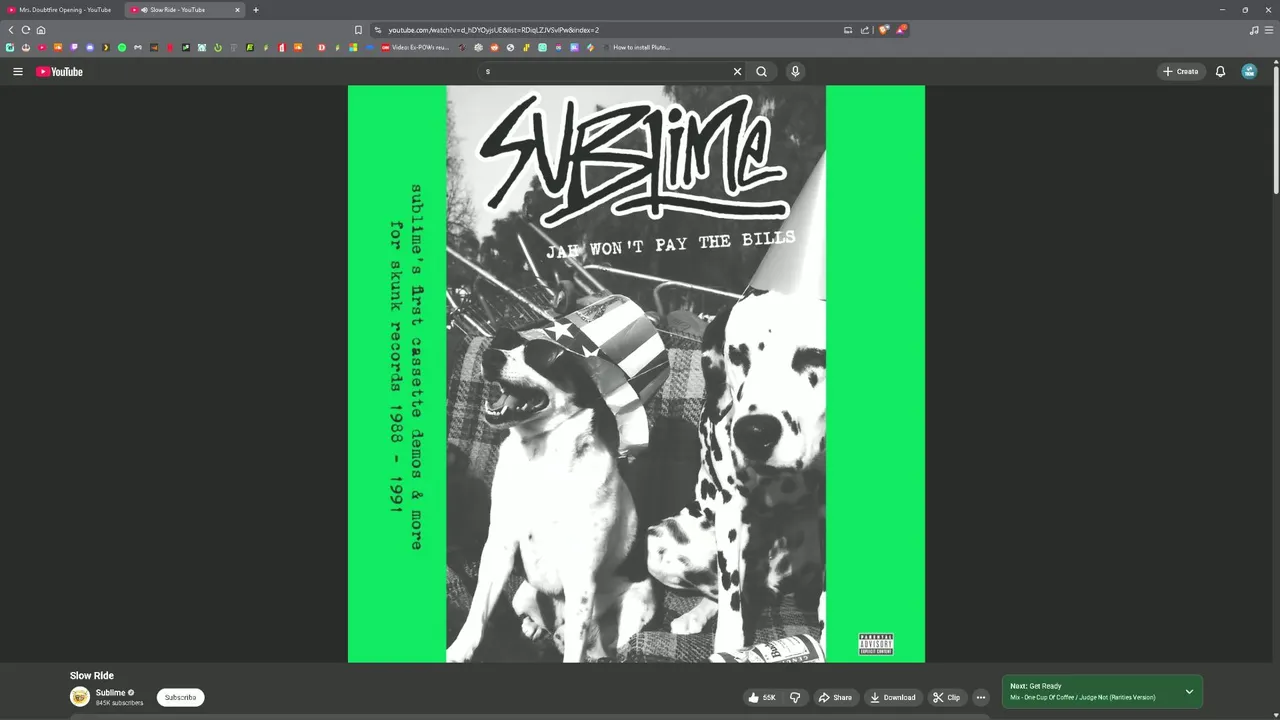The width and height of the screenshot is (1280, 720).
Task: Open the browser main menu
Action: (x=1270, y=30)
